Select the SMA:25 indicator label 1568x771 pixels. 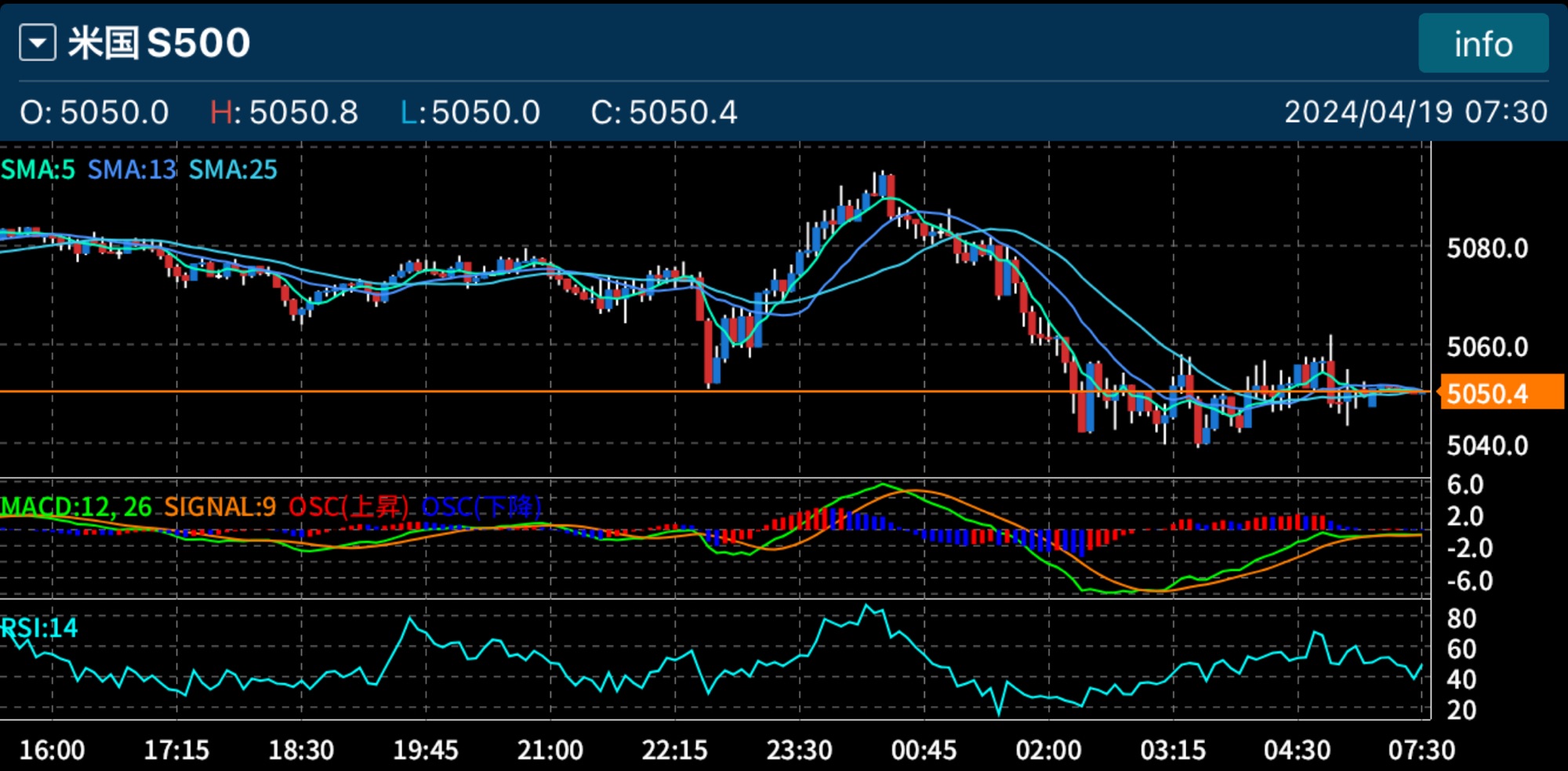[x=233, y=169]
